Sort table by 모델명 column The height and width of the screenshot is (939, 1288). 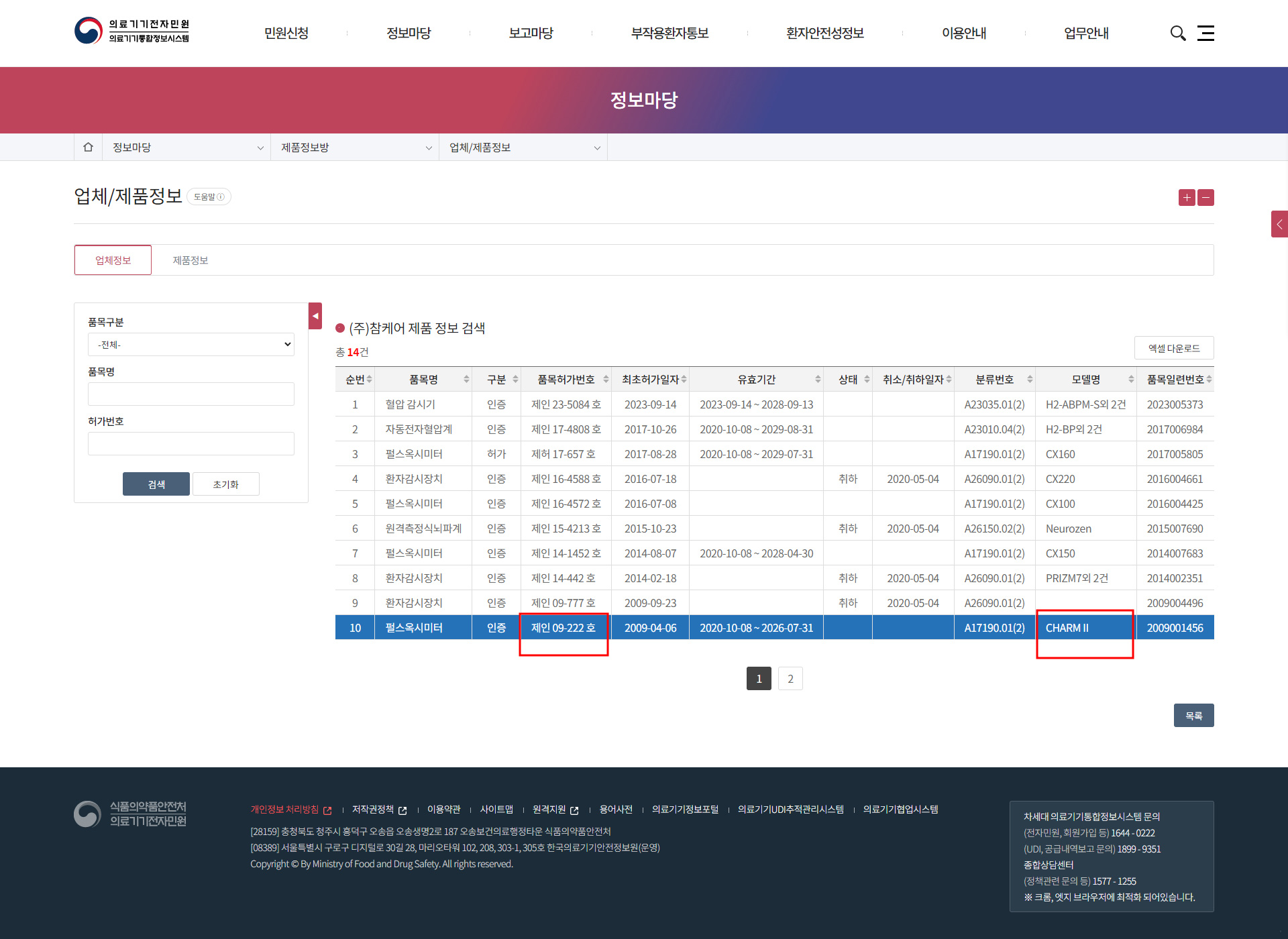[1131, 380]
